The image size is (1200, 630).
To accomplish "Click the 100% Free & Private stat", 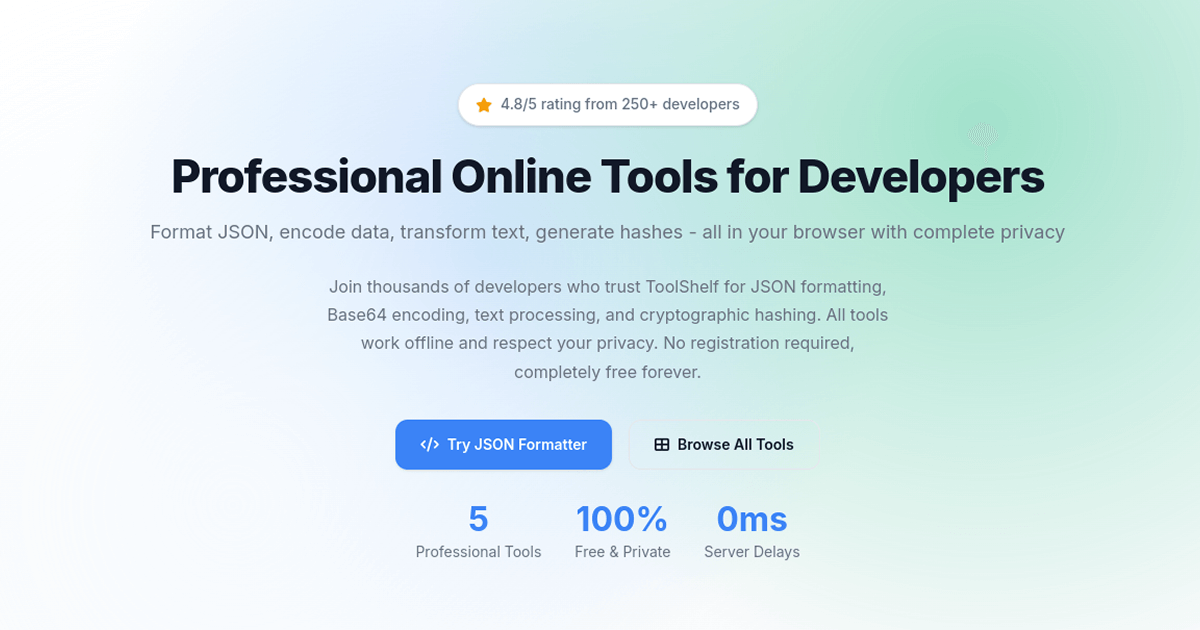I will click(x=622, y=530).
